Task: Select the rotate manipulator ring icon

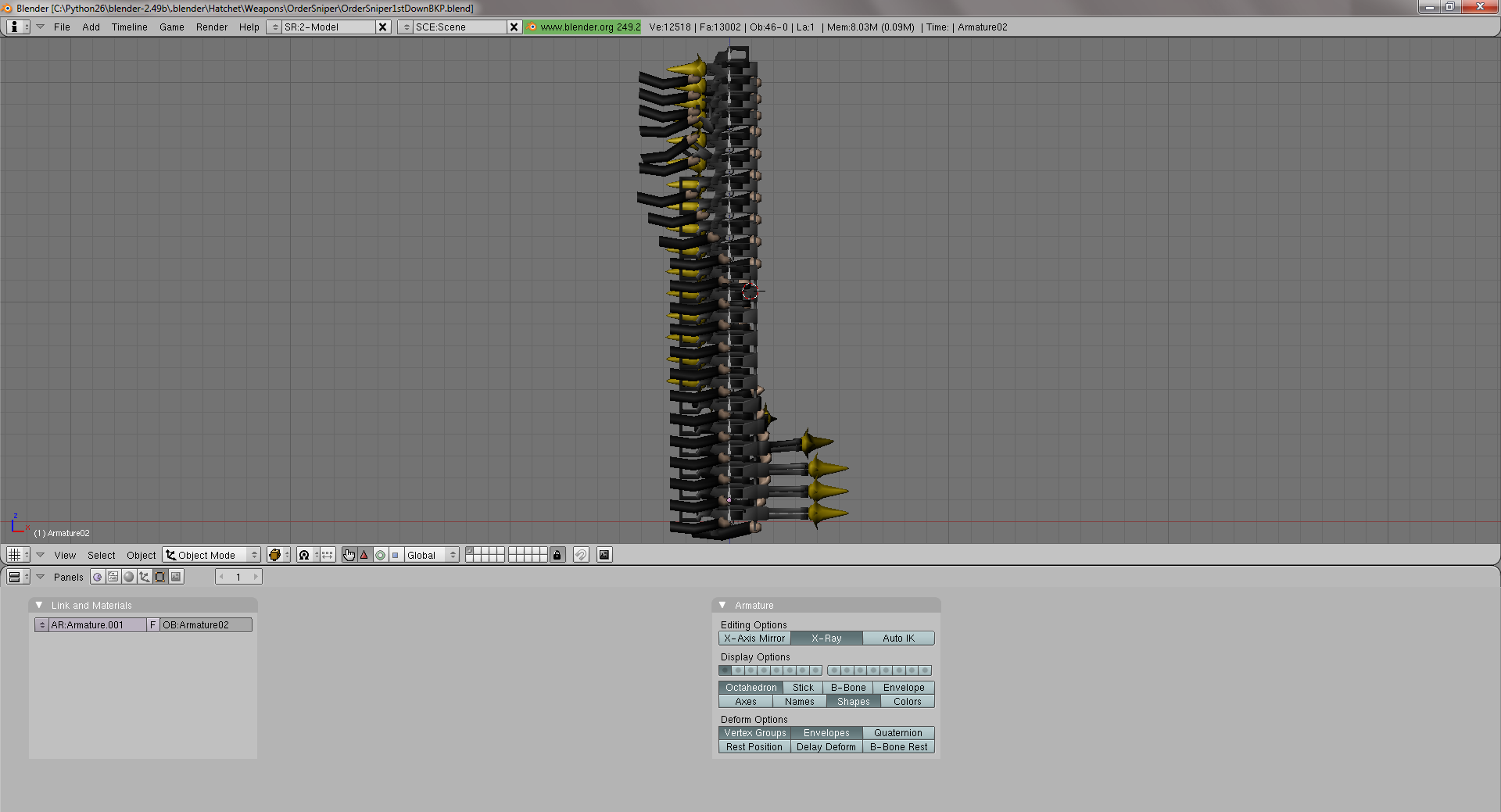Action: click(x=380, y=555)
